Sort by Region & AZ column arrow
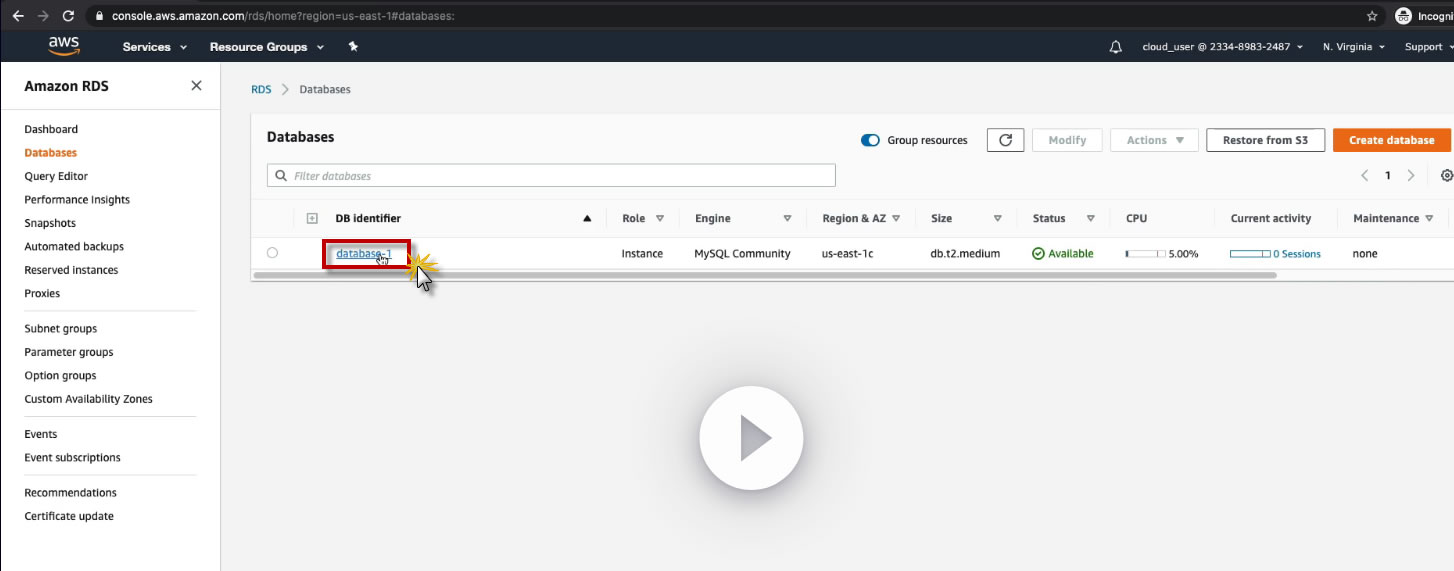Image resolution: width=1454 pixels, height=571 pixels. pyautogui.click(x=896, y=218)
